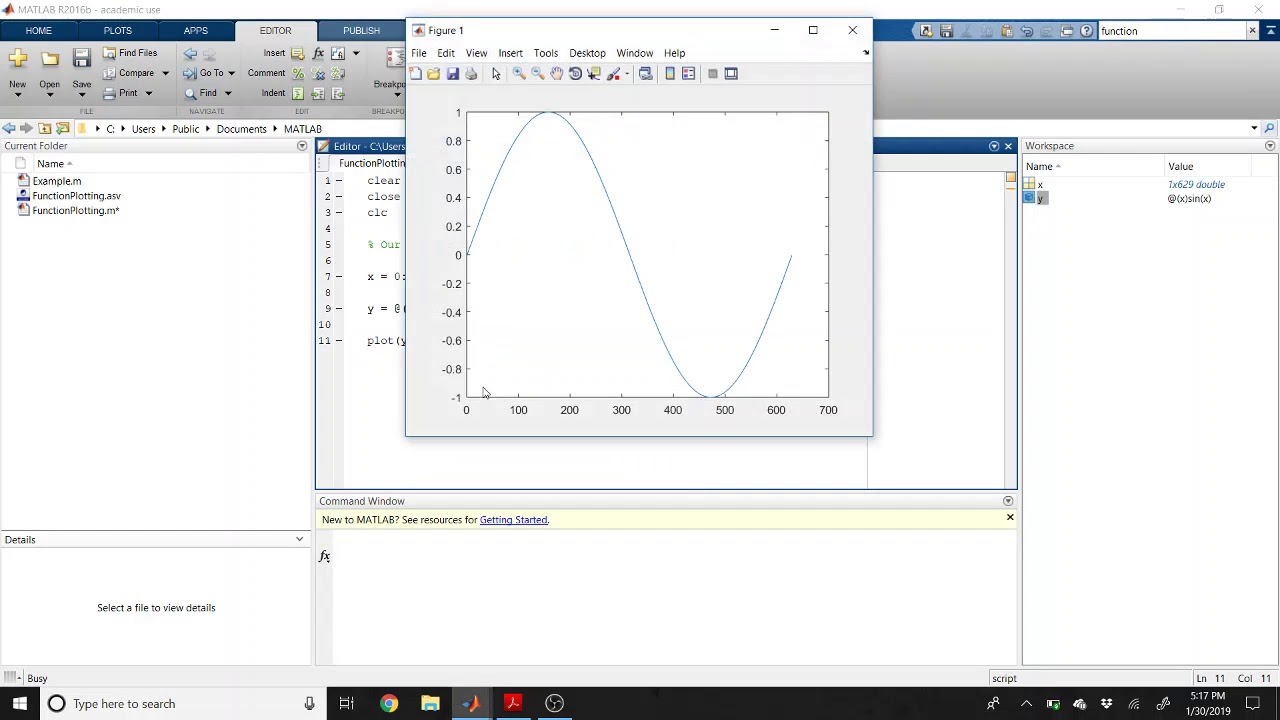Viewport: 1280px width, 720px height.
Task: Click Open File icon in Figure 1 toolbar
Action: (433, 74)
